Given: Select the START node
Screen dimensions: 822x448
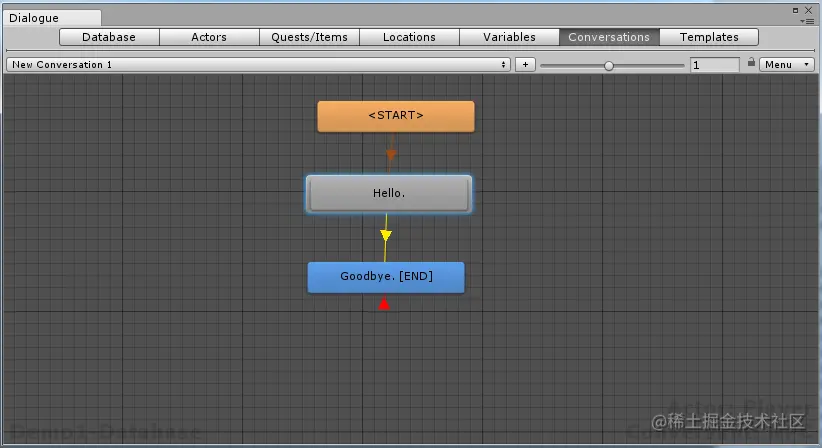Looking at the screenshot, I should coord(396,116).
